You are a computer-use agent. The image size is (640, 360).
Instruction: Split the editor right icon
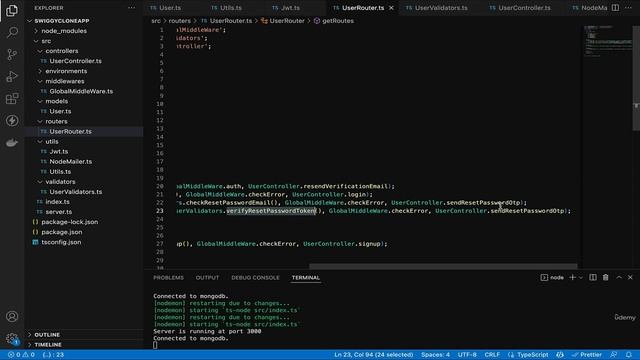(x=615, y=8)
